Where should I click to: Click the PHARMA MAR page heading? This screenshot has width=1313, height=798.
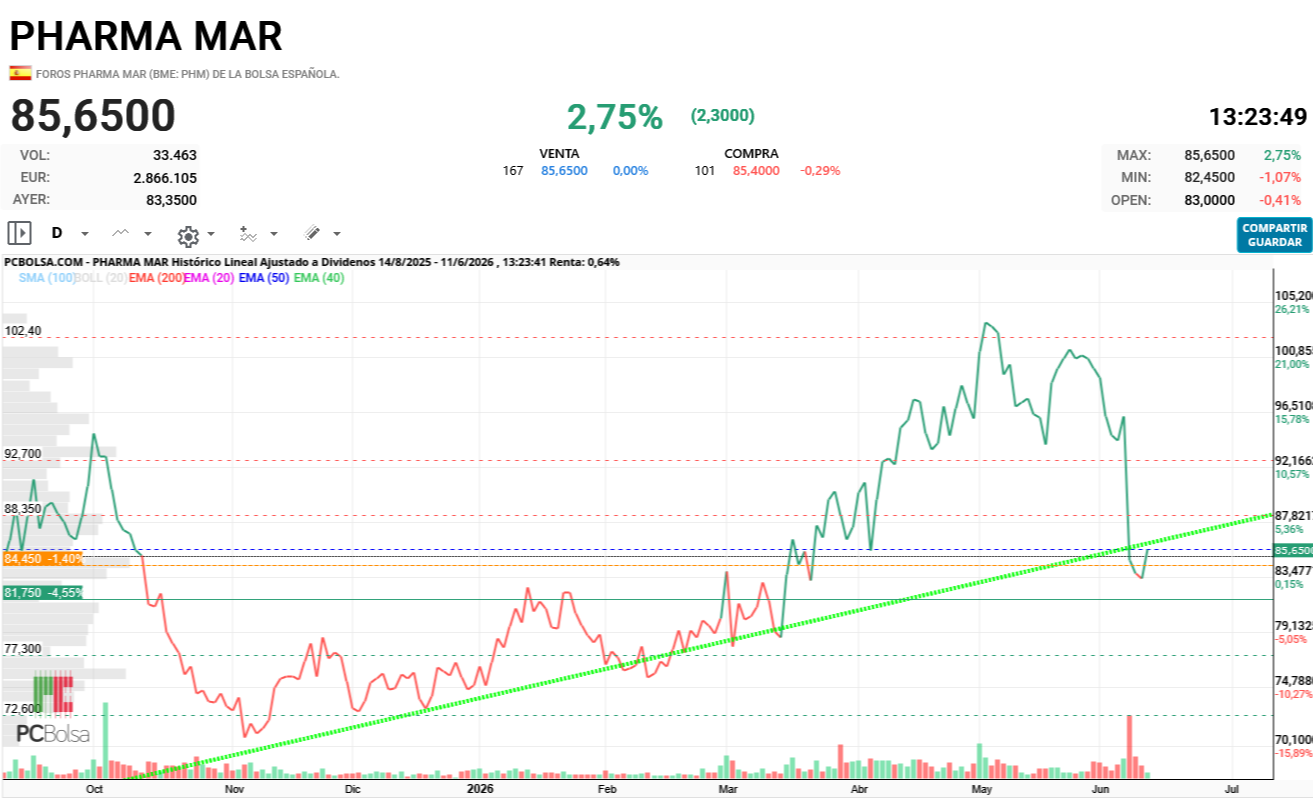tap(146, 36)
